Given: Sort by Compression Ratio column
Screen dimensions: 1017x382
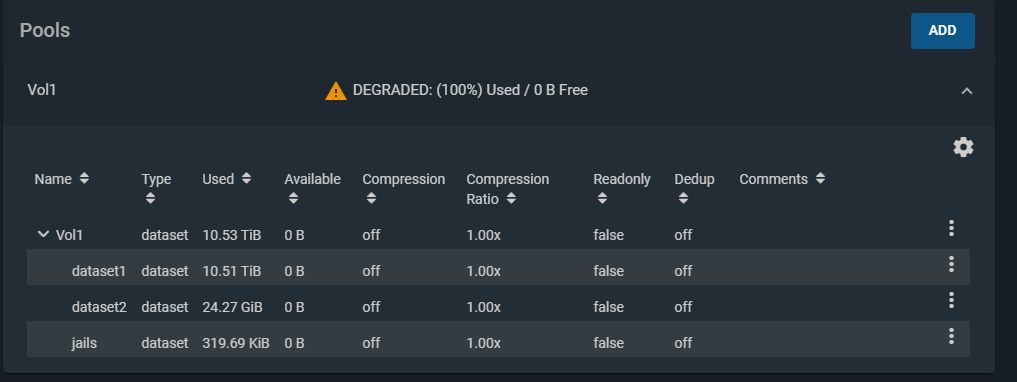Looking at the screenshot, I should 511,198.
